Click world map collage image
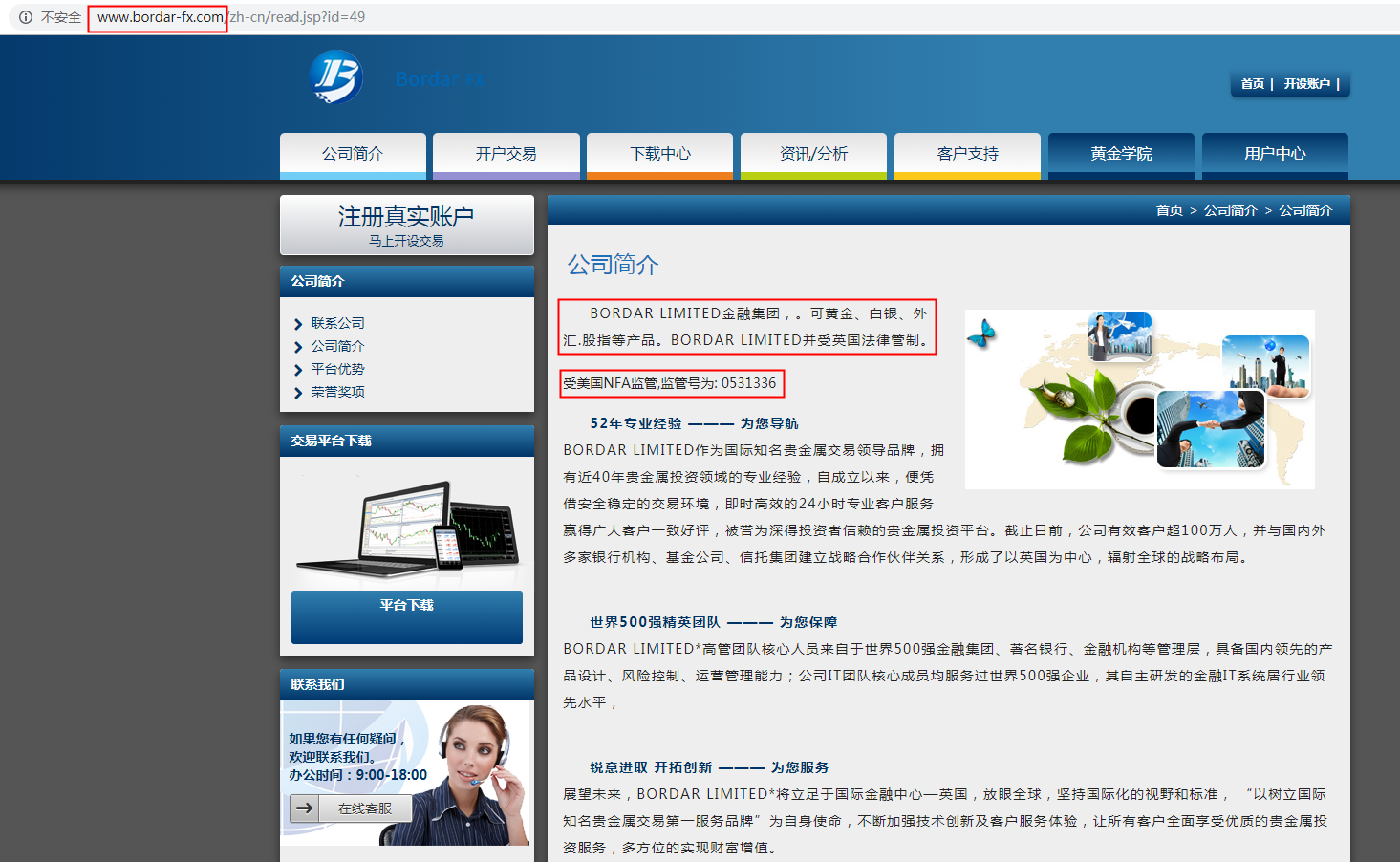This screenshot has height=862, width=1400. pos(1139,399)
